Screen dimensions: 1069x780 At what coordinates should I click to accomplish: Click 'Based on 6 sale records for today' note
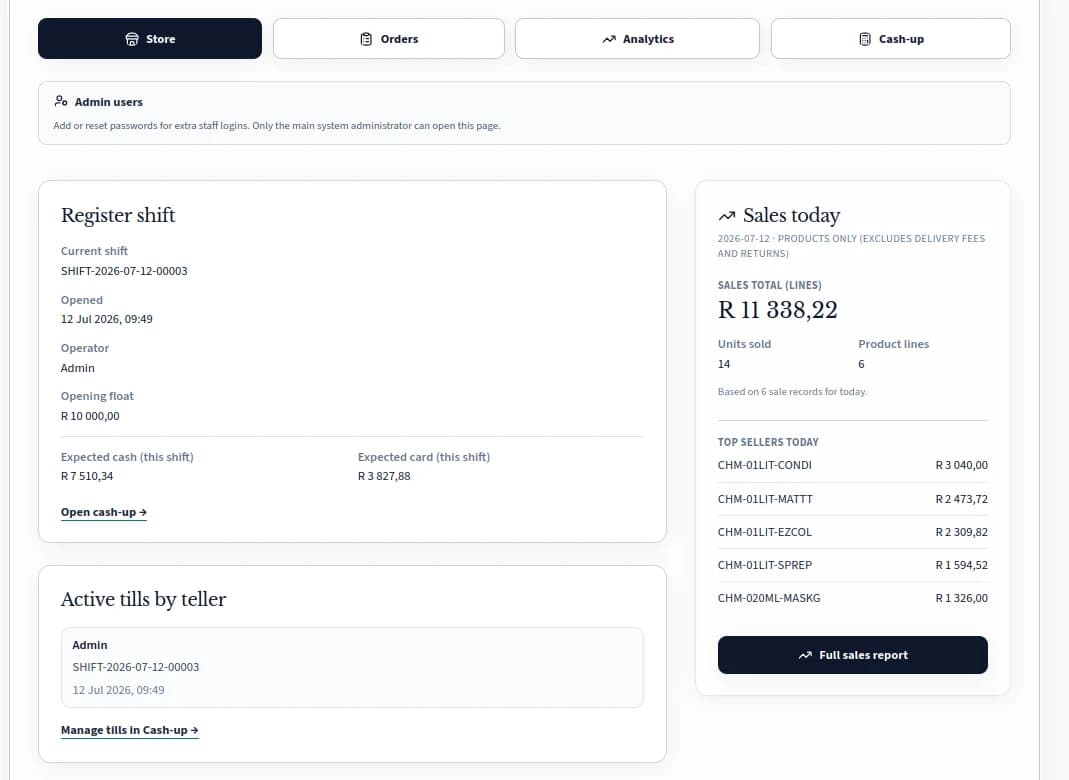pyautogui.click(x=792, y=391)
